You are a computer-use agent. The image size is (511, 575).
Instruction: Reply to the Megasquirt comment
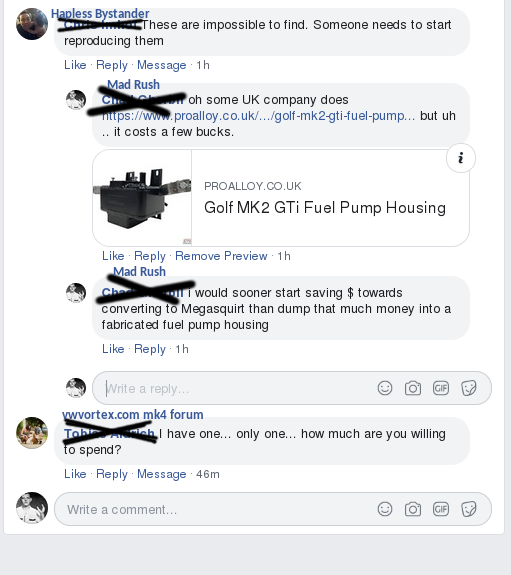[x=150, y=349]
